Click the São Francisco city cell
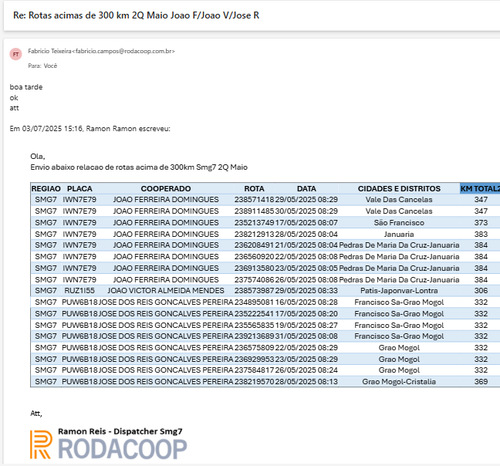 coord(399,223)
